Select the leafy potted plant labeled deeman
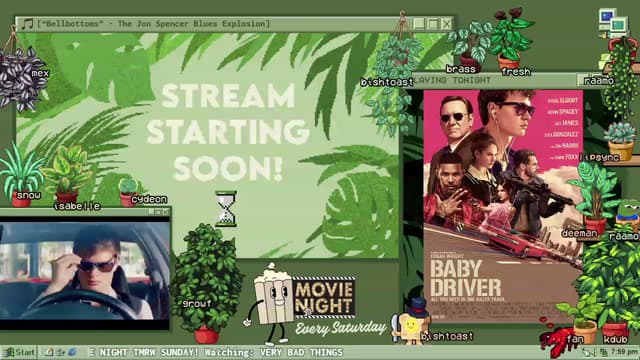Viewport: 640px width, 360px height. 595,198
